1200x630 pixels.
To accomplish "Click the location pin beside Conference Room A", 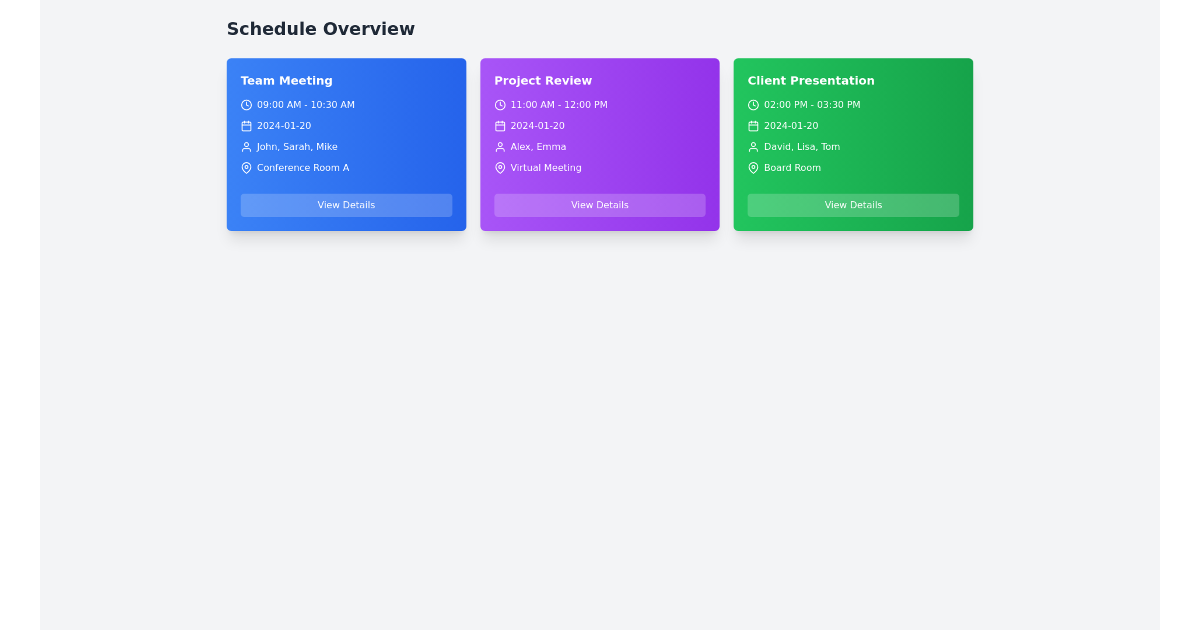I will (x=246, y=167).
